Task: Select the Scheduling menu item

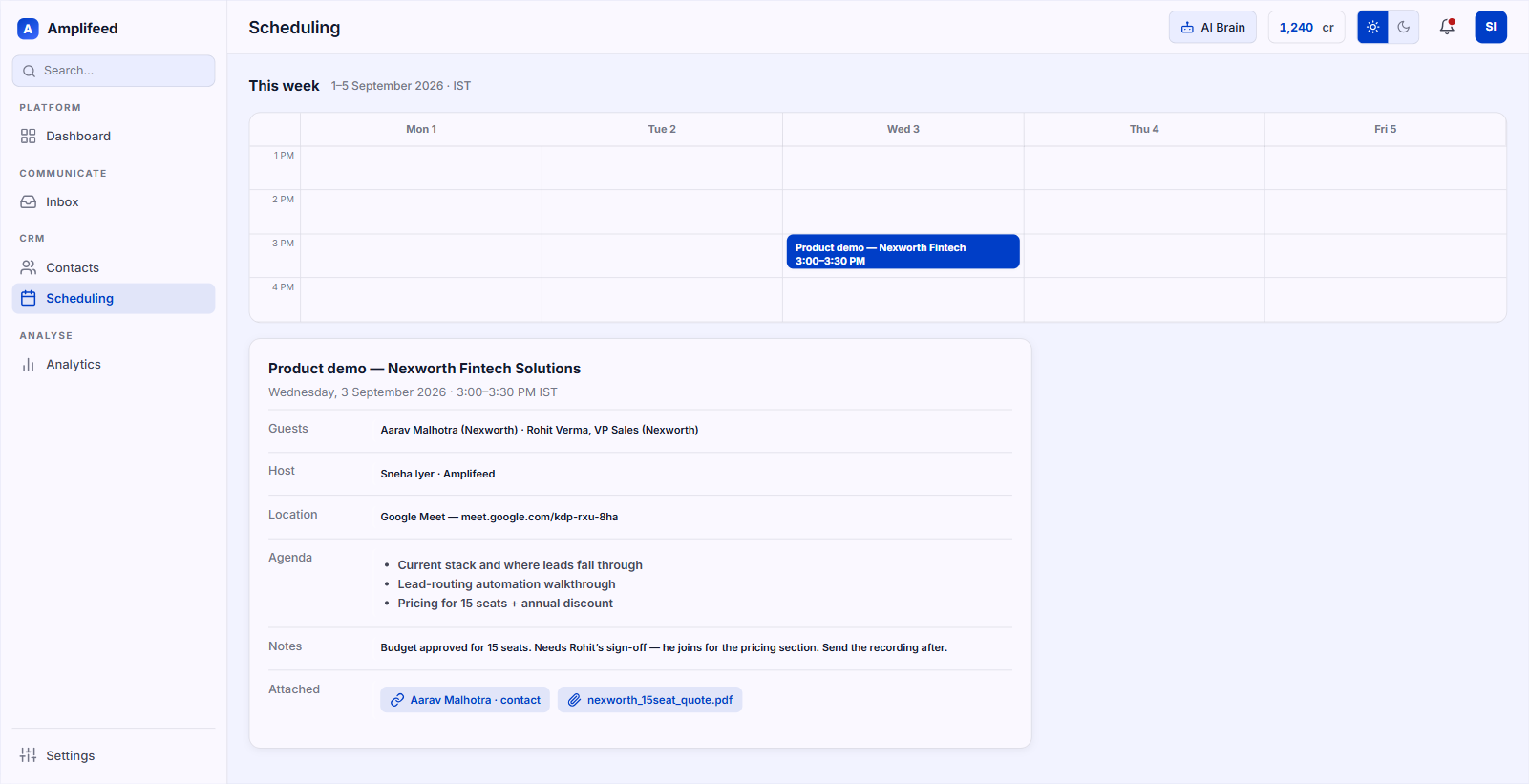Action: [x=114, y=299]
